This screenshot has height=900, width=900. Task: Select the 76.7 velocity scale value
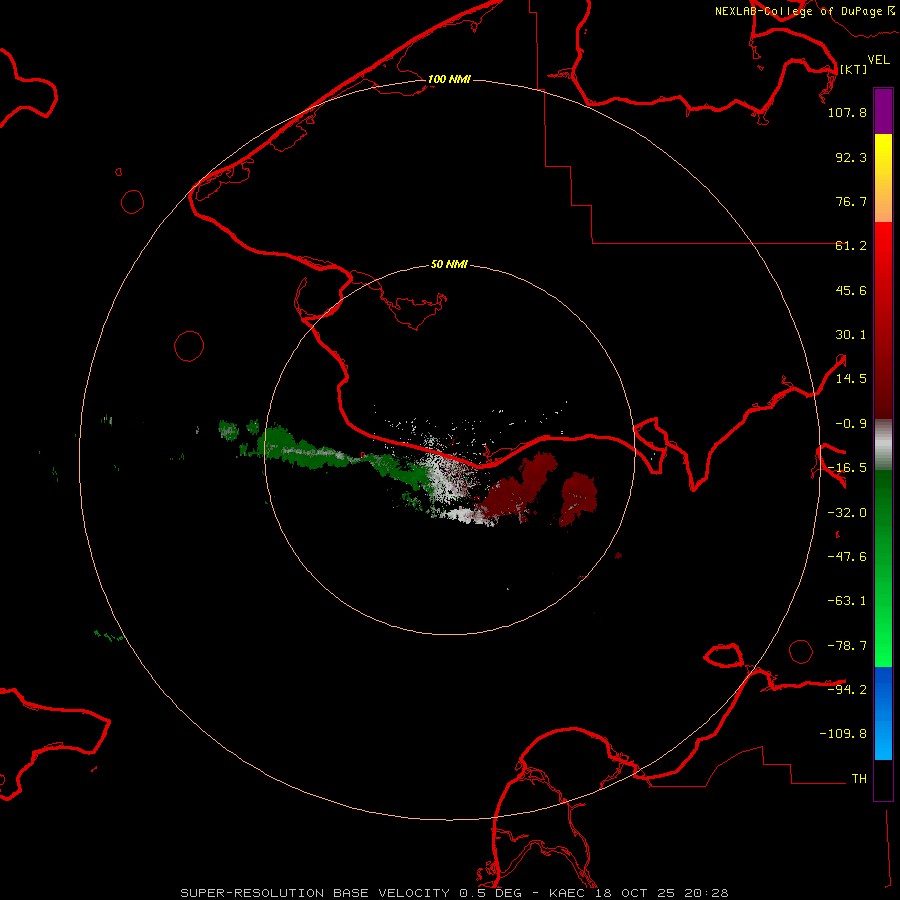pos(851,201)
